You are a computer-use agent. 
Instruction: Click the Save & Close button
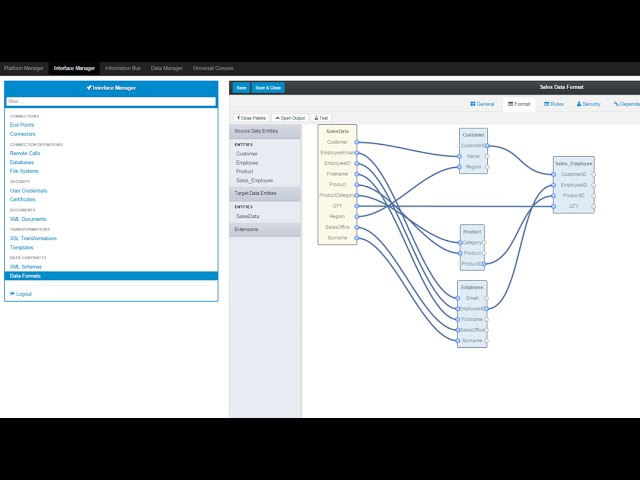(268, 88)
